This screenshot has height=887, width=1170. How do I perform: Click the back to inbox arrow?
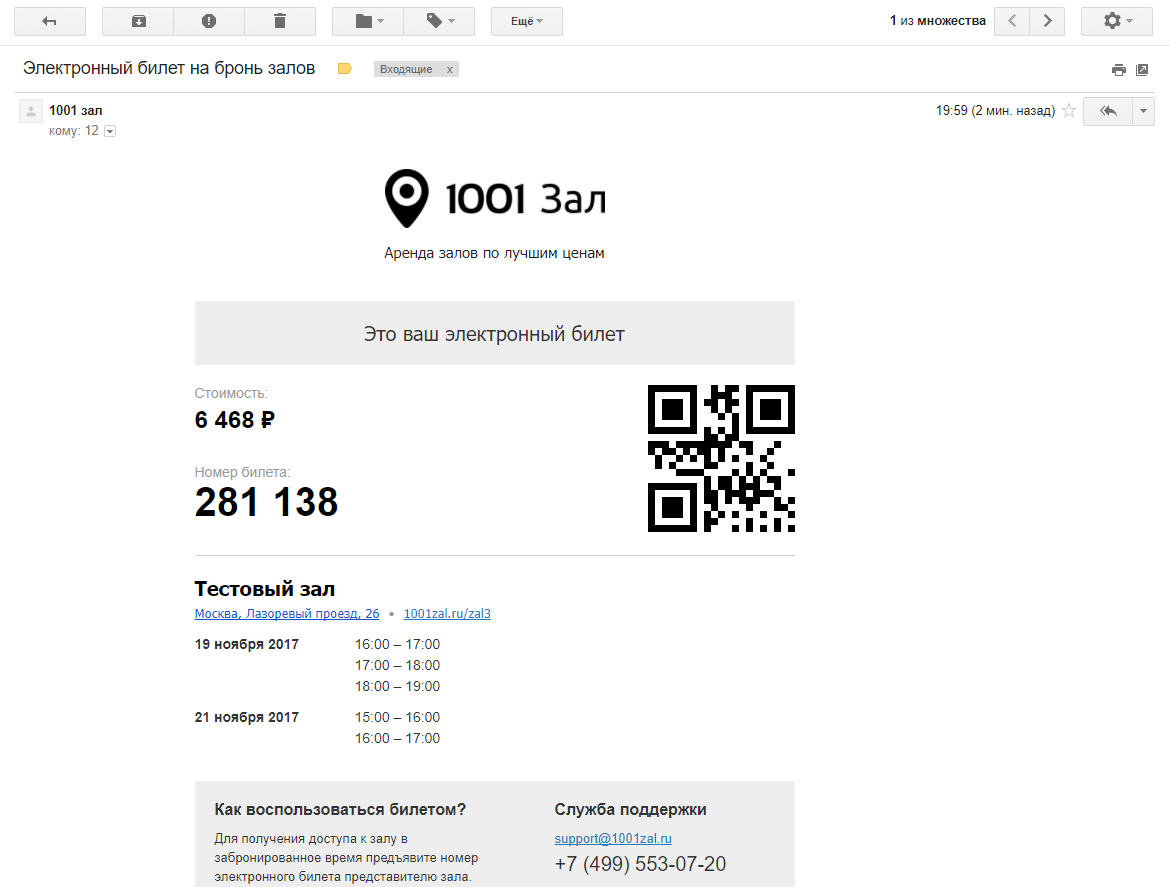(49, 21)
